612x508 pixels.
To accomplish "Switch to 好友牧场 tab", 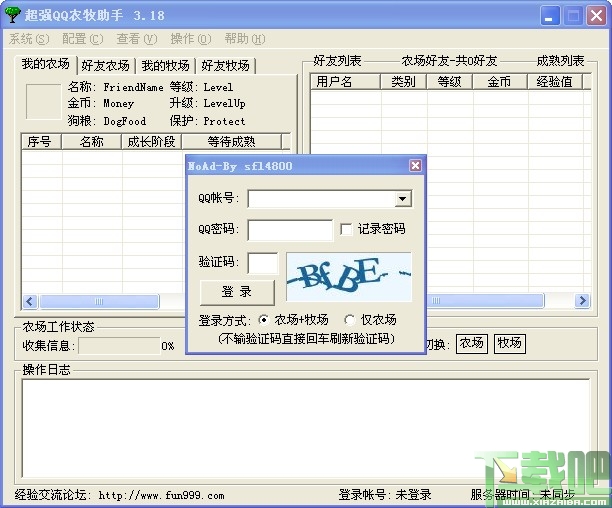I will click(226, 66).
